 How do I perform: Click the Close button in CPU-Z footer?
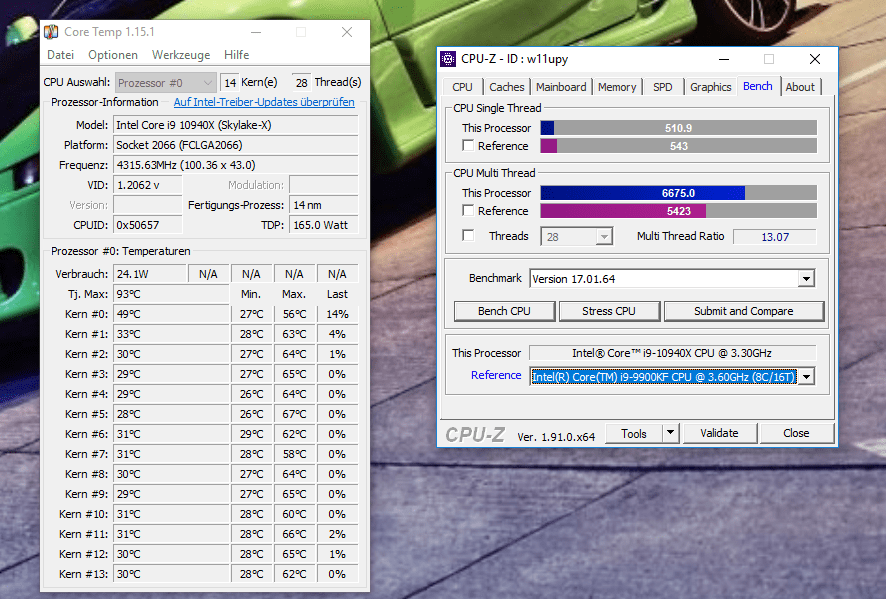[796, 433]
